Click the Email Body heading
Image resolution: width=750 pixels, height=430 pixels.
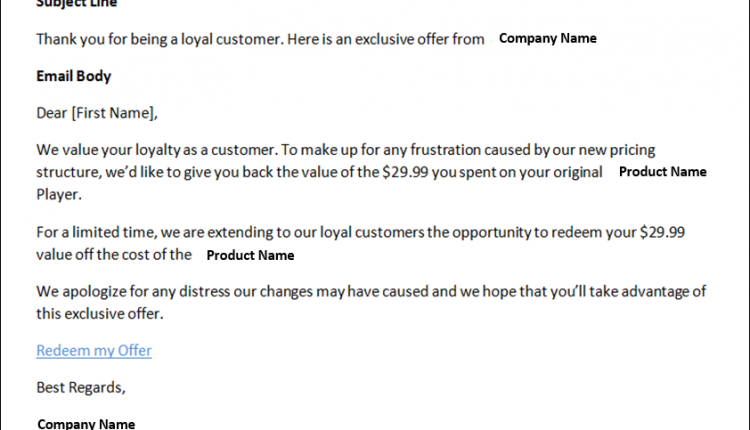coord(74,76)
